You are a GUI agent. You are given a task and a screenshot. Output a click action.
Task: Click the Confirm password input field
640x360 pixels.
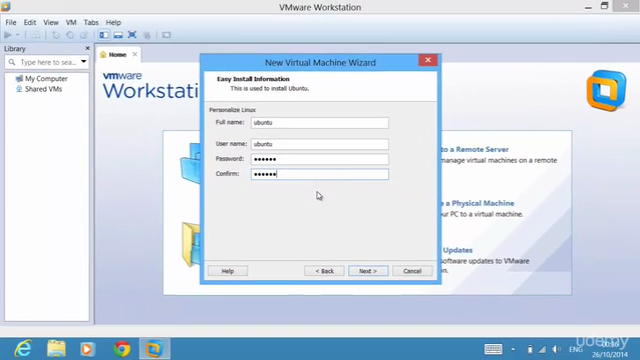[320, 174]
